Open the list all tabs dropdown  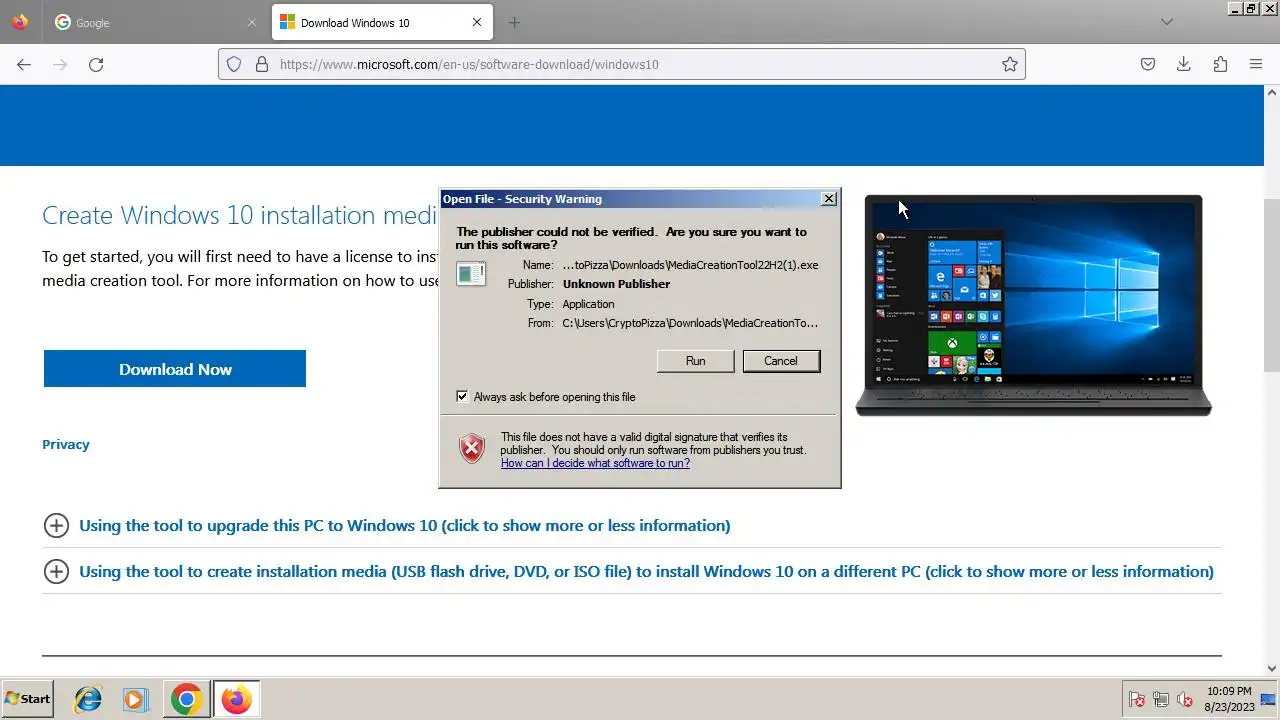1166,22
